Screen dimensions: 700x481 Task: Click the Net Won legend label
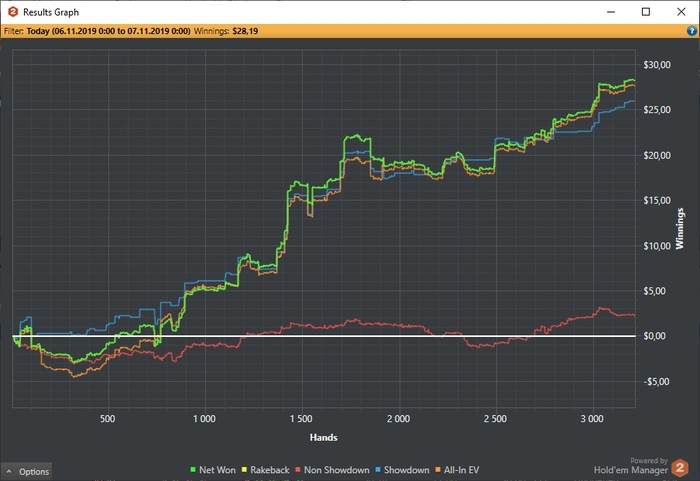coord(217,470)
